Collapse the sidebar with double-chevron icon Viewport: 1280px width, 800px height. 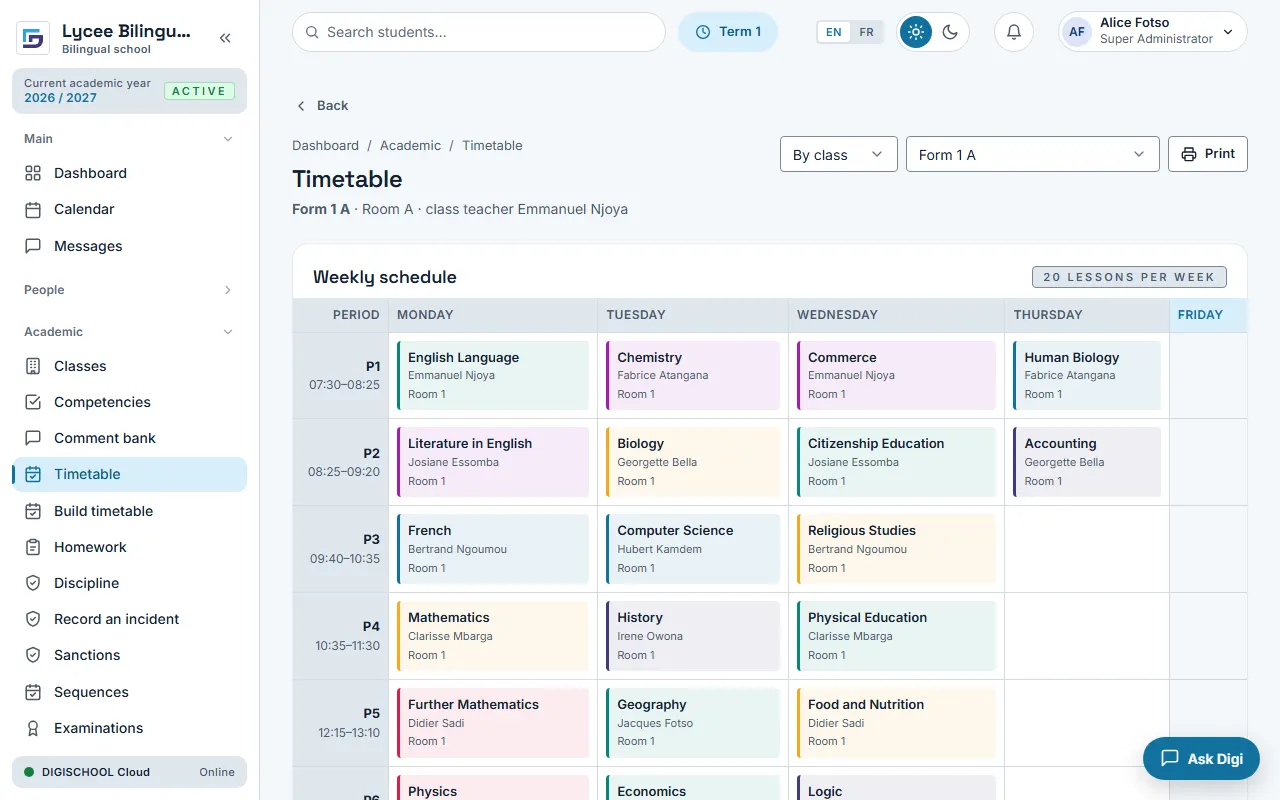[x=225, y=38]
